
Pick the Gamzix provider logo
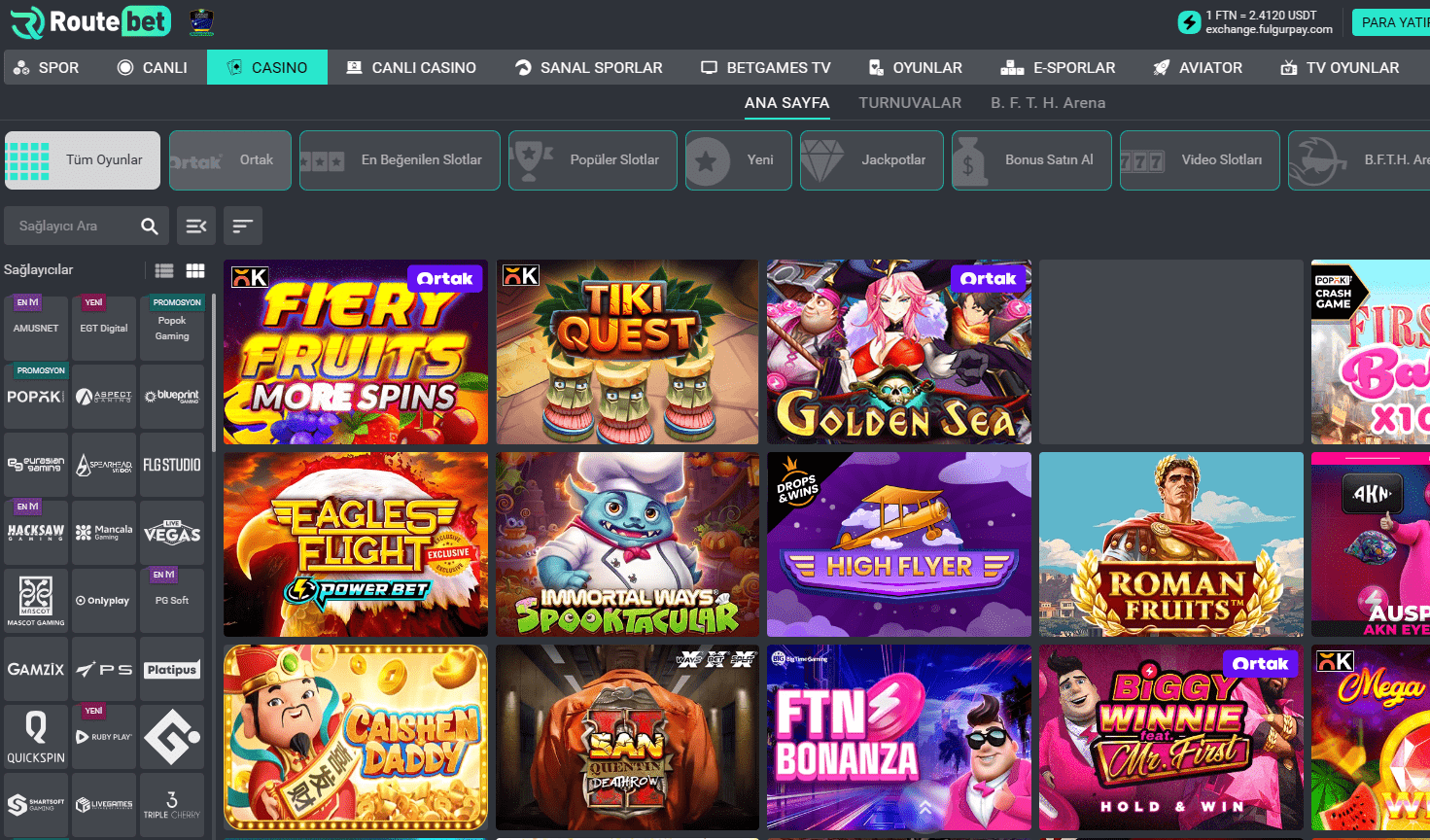[36, 669]
